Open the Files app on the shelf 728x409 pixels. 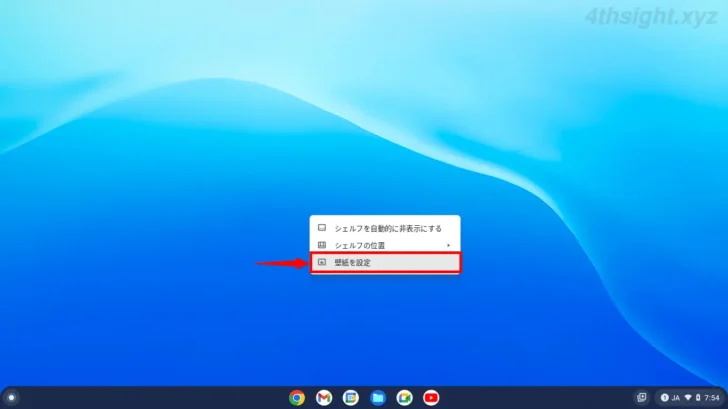tap(377, 398)
